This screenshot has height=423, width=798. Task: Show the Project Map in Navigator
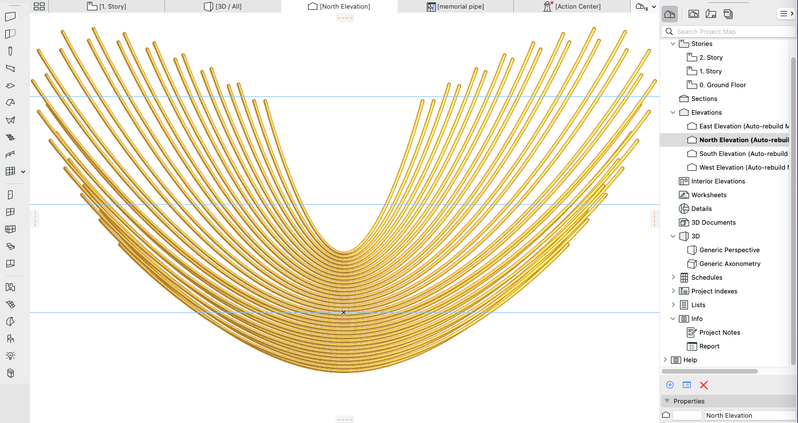(670, 14)
